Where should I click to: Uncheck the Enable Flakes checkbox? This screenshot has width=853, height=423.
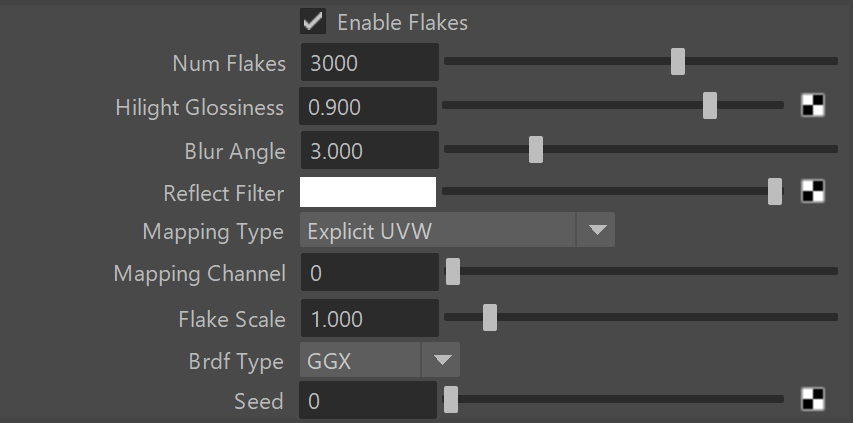point(313,22)
